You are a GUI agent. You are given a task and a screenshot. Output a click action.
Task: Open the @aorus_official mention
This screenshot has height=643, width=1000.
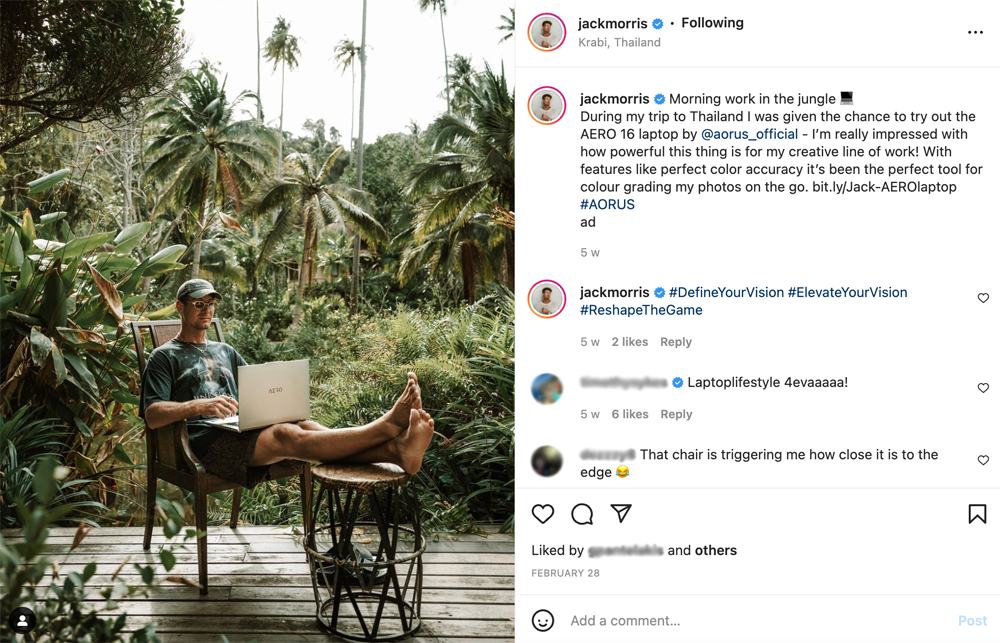(749, 134)
